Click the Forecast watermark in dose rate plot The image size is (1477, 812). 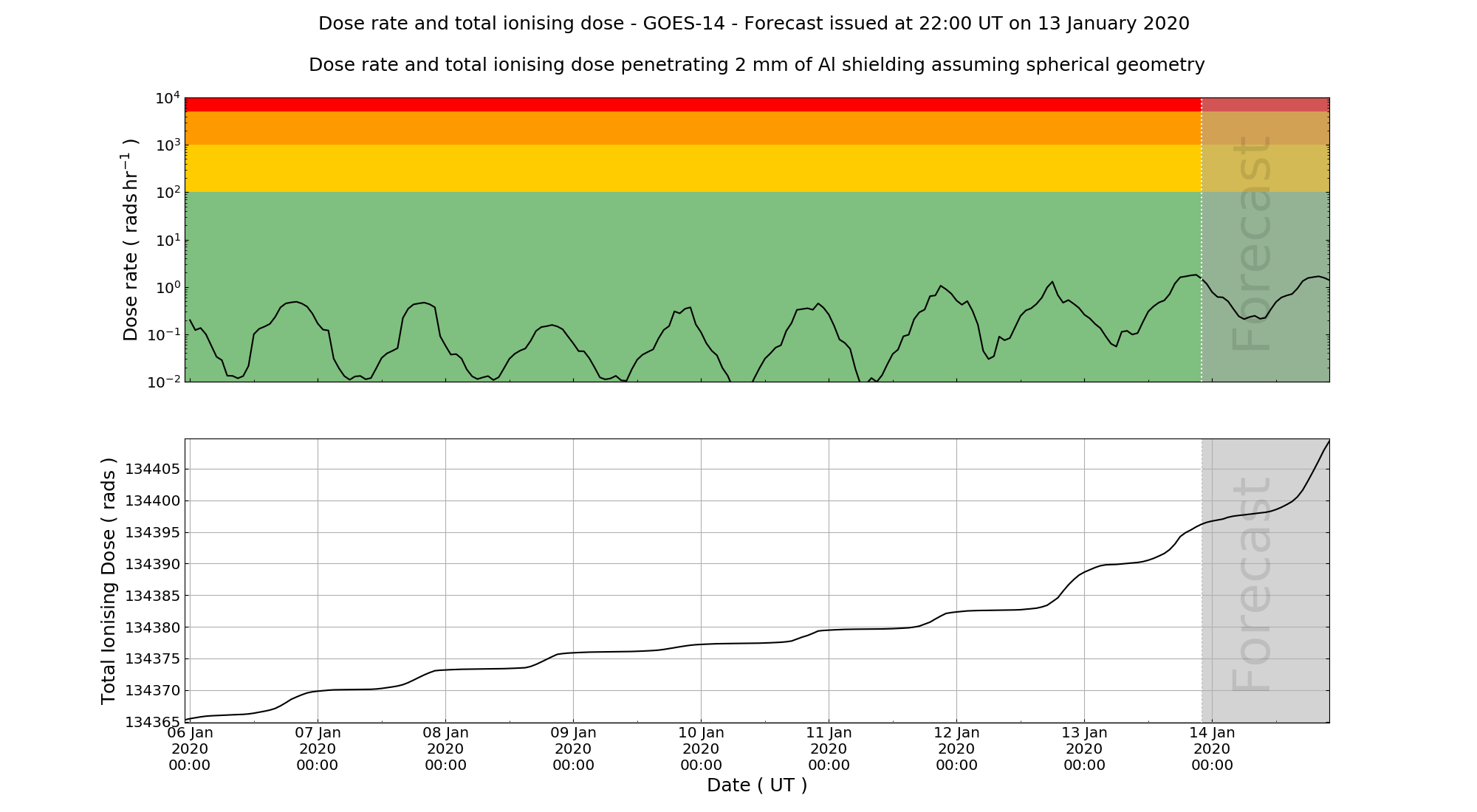point(1252,244)
